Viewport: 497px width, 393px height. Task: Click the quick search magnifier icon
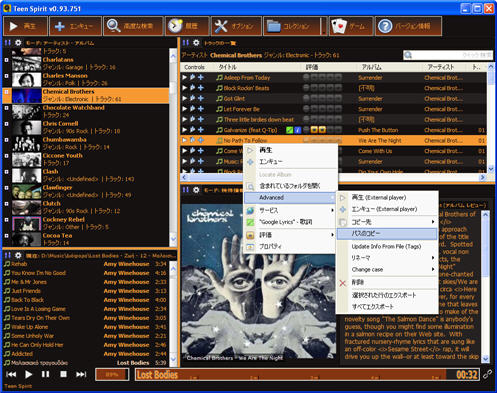[x=408, y=55]
